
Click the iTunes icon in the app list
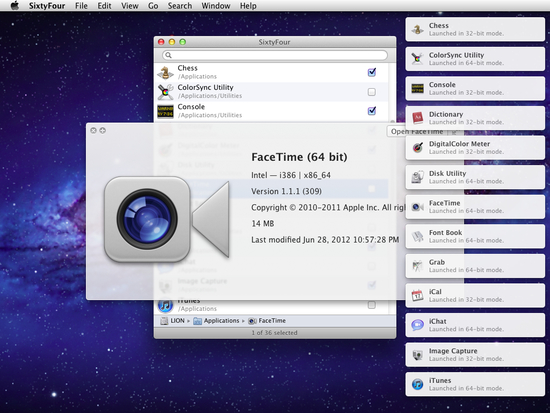tap(165, 305)
